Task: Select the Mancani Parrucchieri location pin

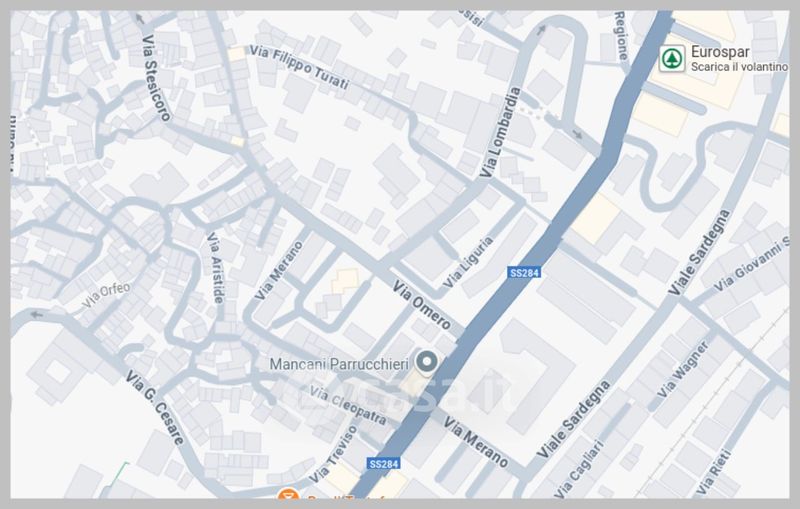Action: click(x=427, y=362)
